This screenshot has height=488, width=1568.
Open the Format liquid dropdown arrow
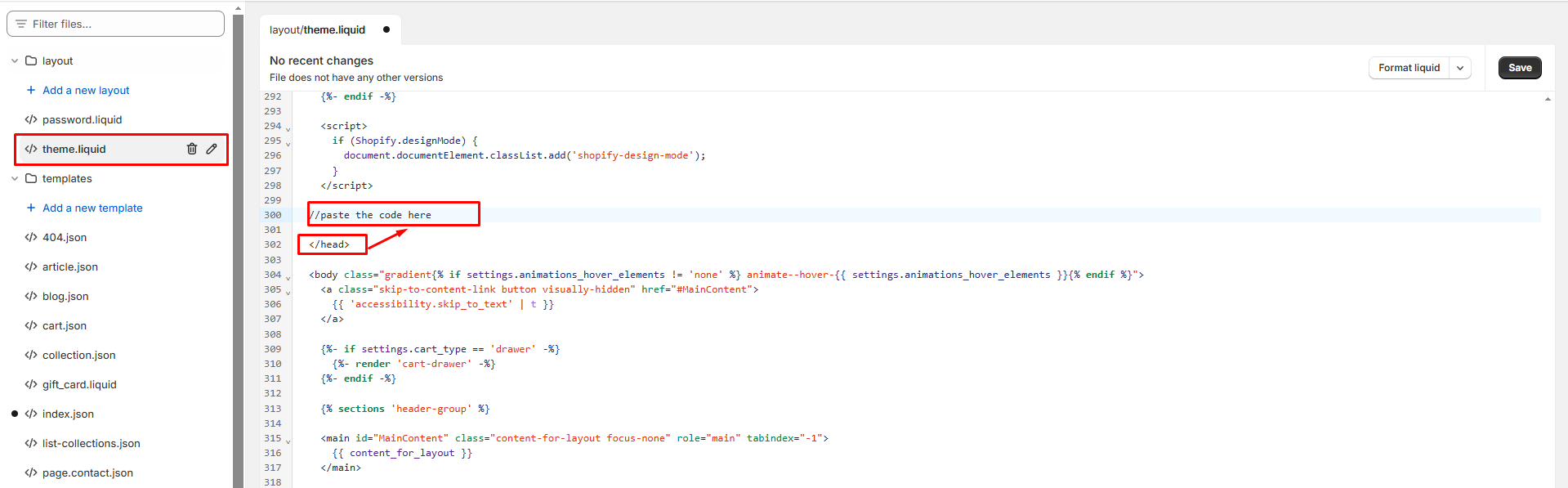[x=1460, y=68]
